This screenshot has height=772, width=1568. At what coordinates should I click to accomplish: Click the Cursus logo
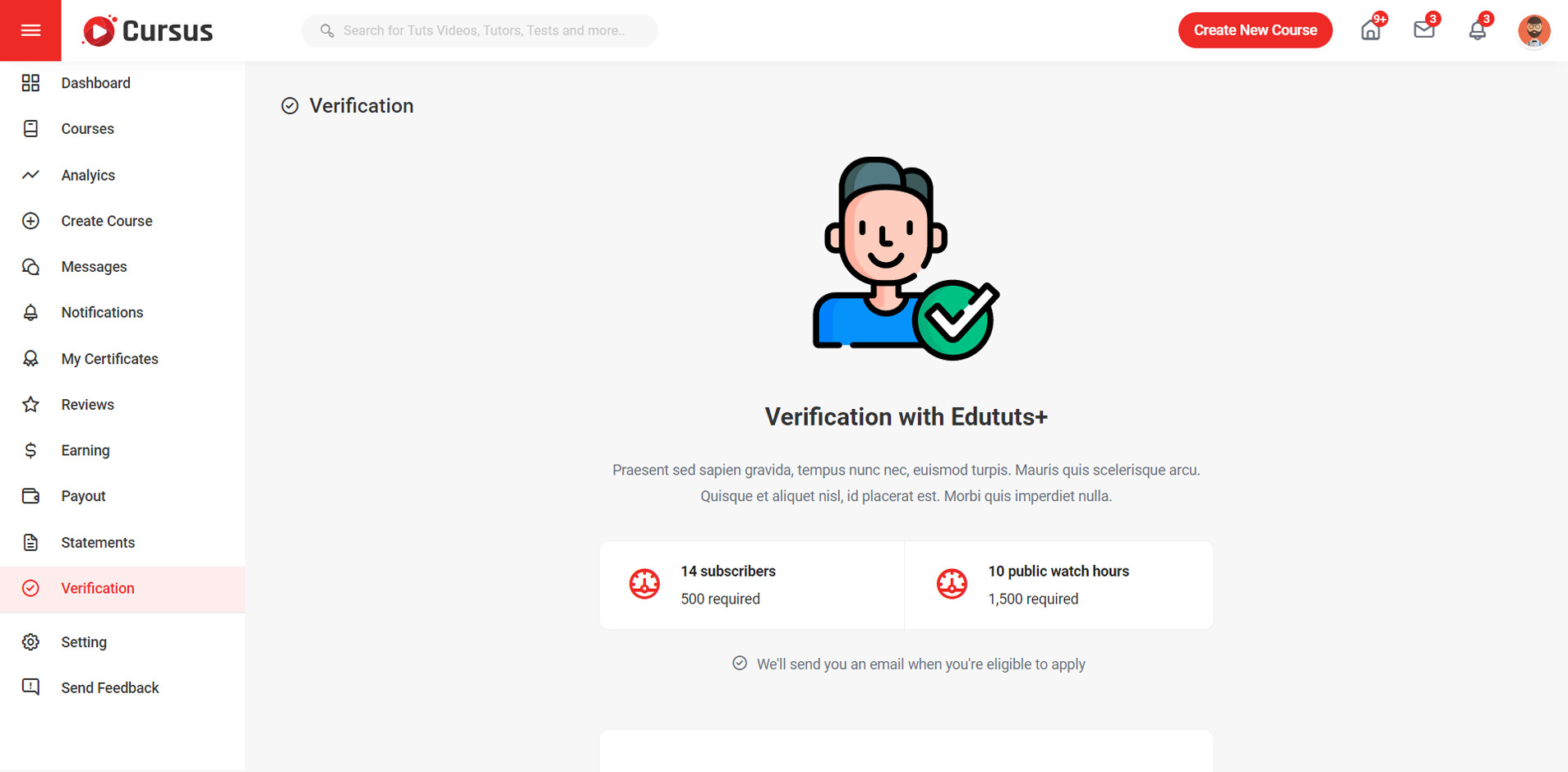coord(148,31)
